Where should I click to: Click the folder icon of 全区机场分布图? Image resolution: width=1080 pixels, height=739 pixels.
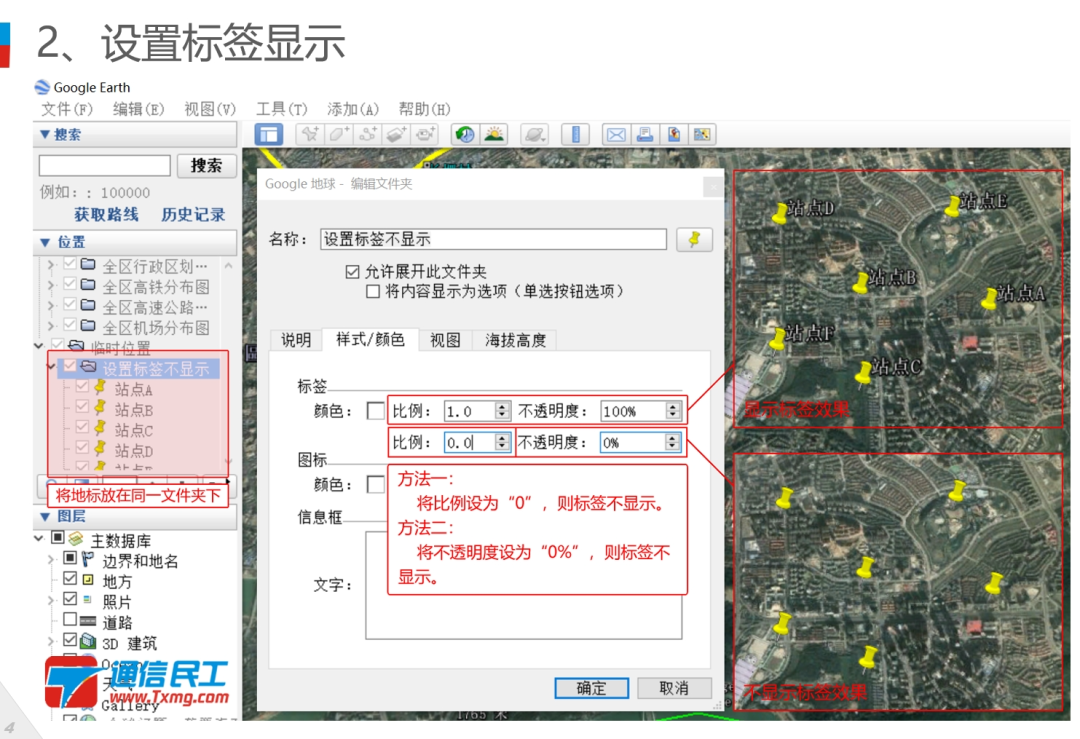tap(88, 326)
